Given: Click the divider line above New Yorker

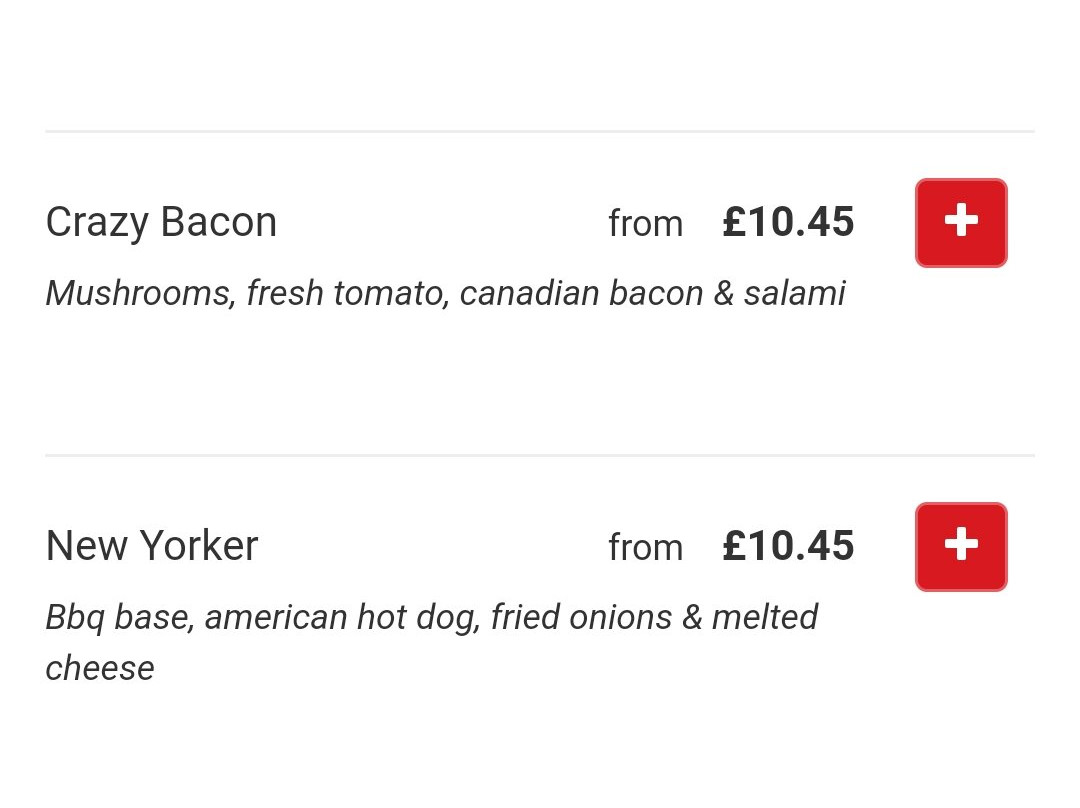Looking at the screenshot, I should click(x=540, y=455).
